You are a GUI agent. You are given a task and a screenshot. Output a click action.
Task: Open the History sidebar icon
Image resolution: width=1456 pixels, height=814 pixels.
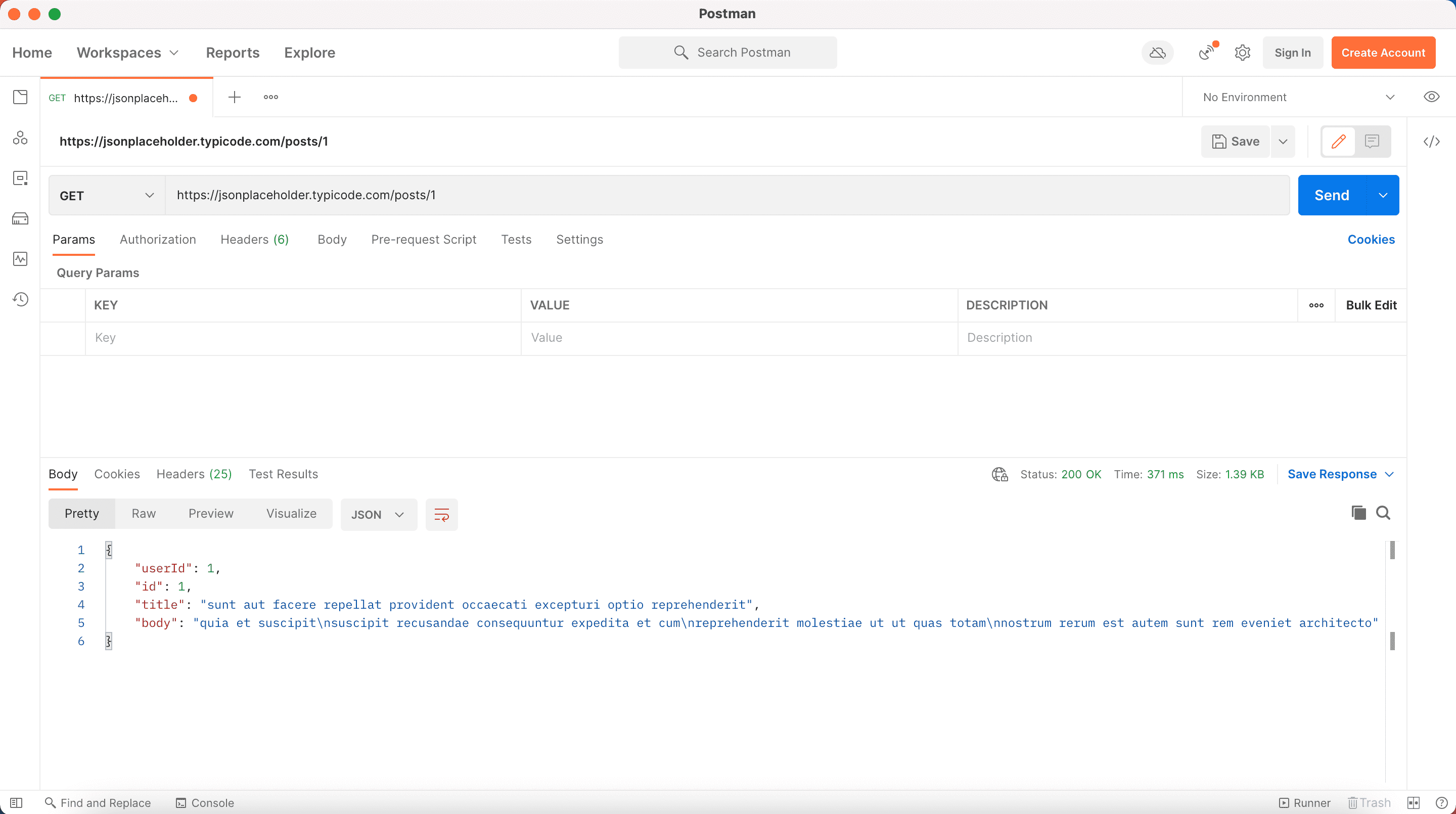coord(20,299)
